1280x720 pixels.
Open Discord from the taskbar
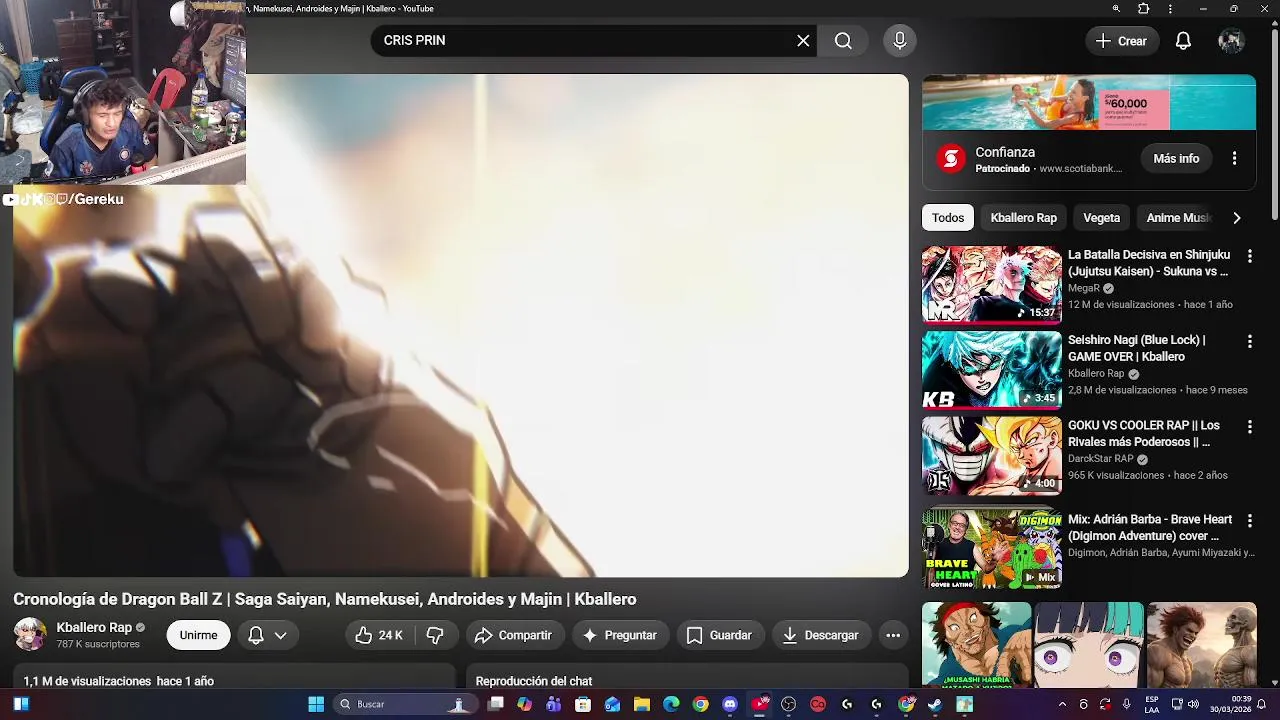730,704
